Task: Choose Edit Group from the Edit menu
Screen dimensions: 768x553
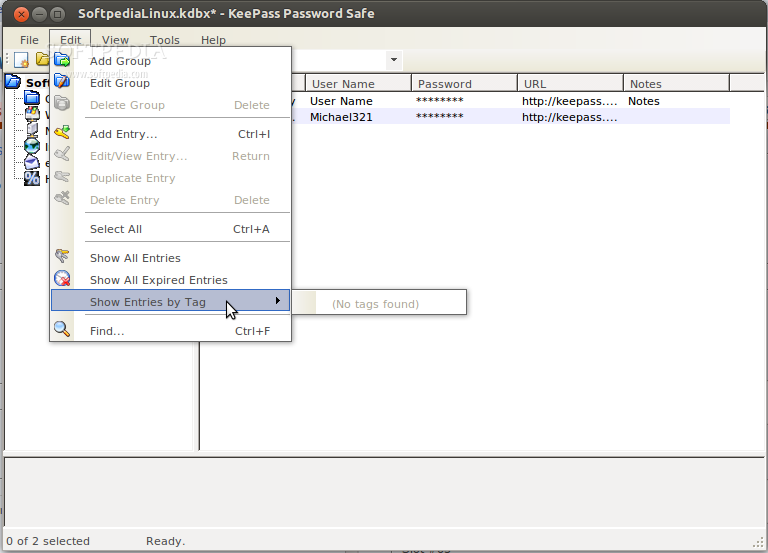Action: tap(171, 83)
